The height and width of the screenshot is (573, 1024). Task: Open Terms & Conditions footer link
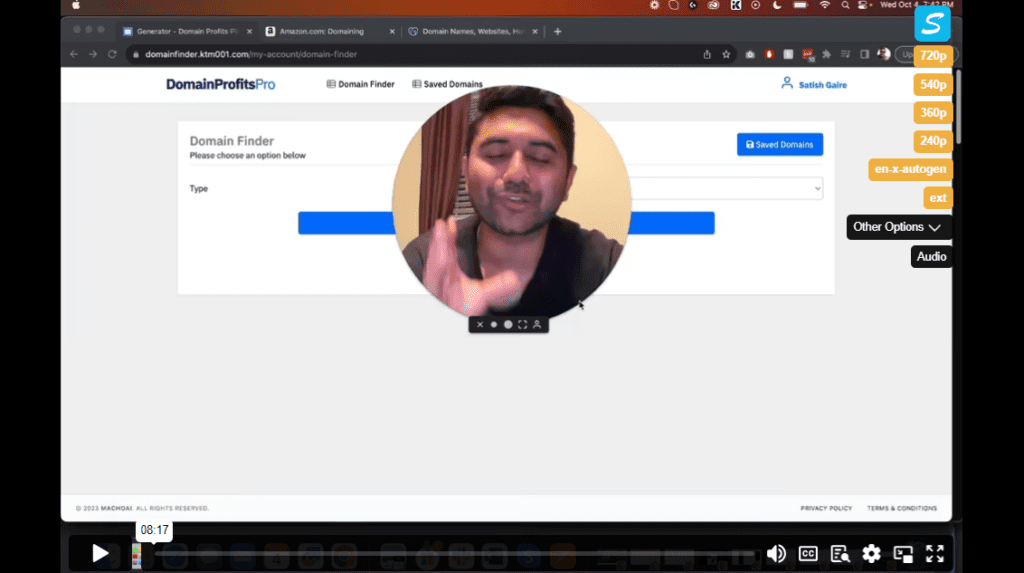pos(902,508)
